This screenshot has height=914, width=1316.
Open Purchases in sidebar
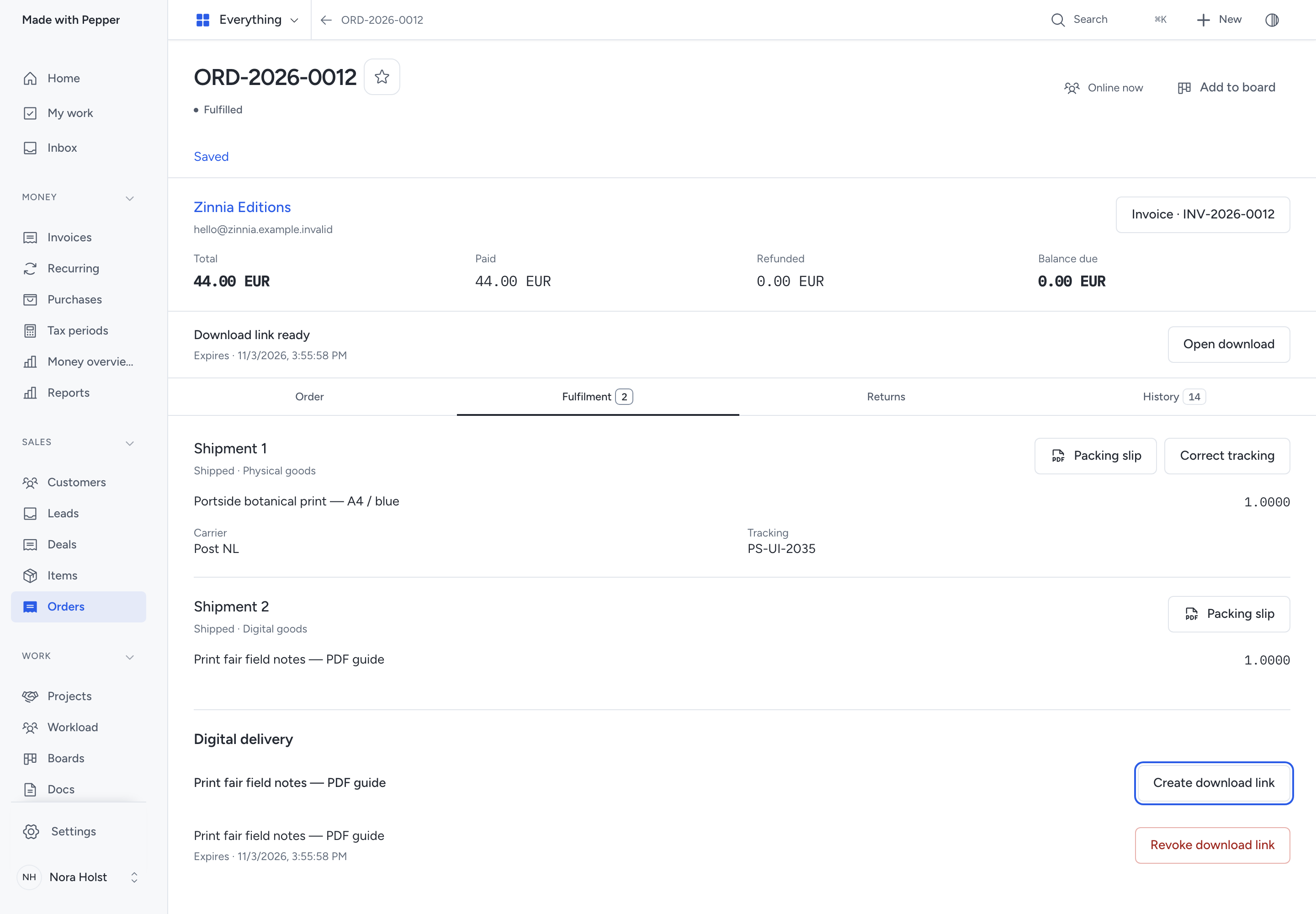pos(79,299)
